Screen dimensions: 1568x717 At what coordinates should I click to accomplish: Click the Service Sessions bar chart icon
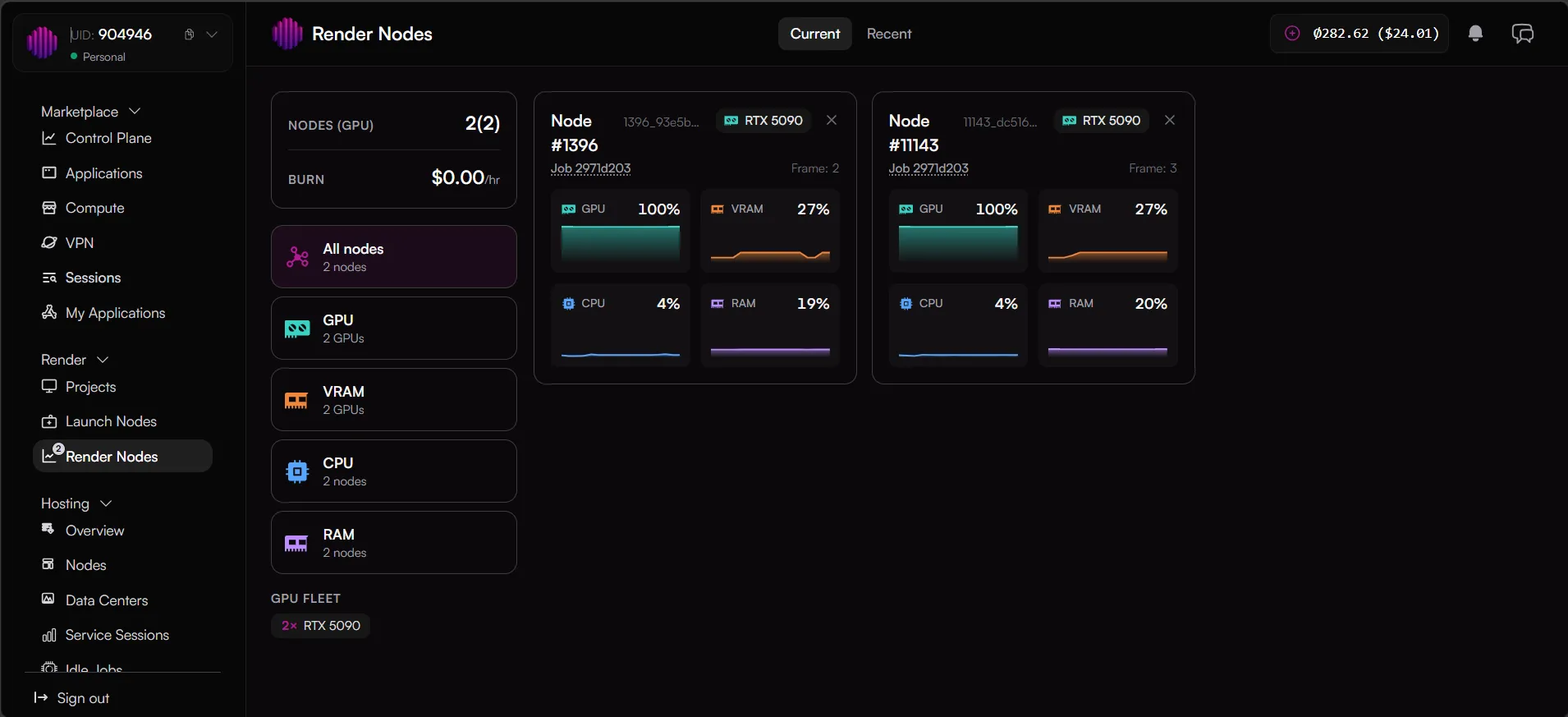click(49, 635)
